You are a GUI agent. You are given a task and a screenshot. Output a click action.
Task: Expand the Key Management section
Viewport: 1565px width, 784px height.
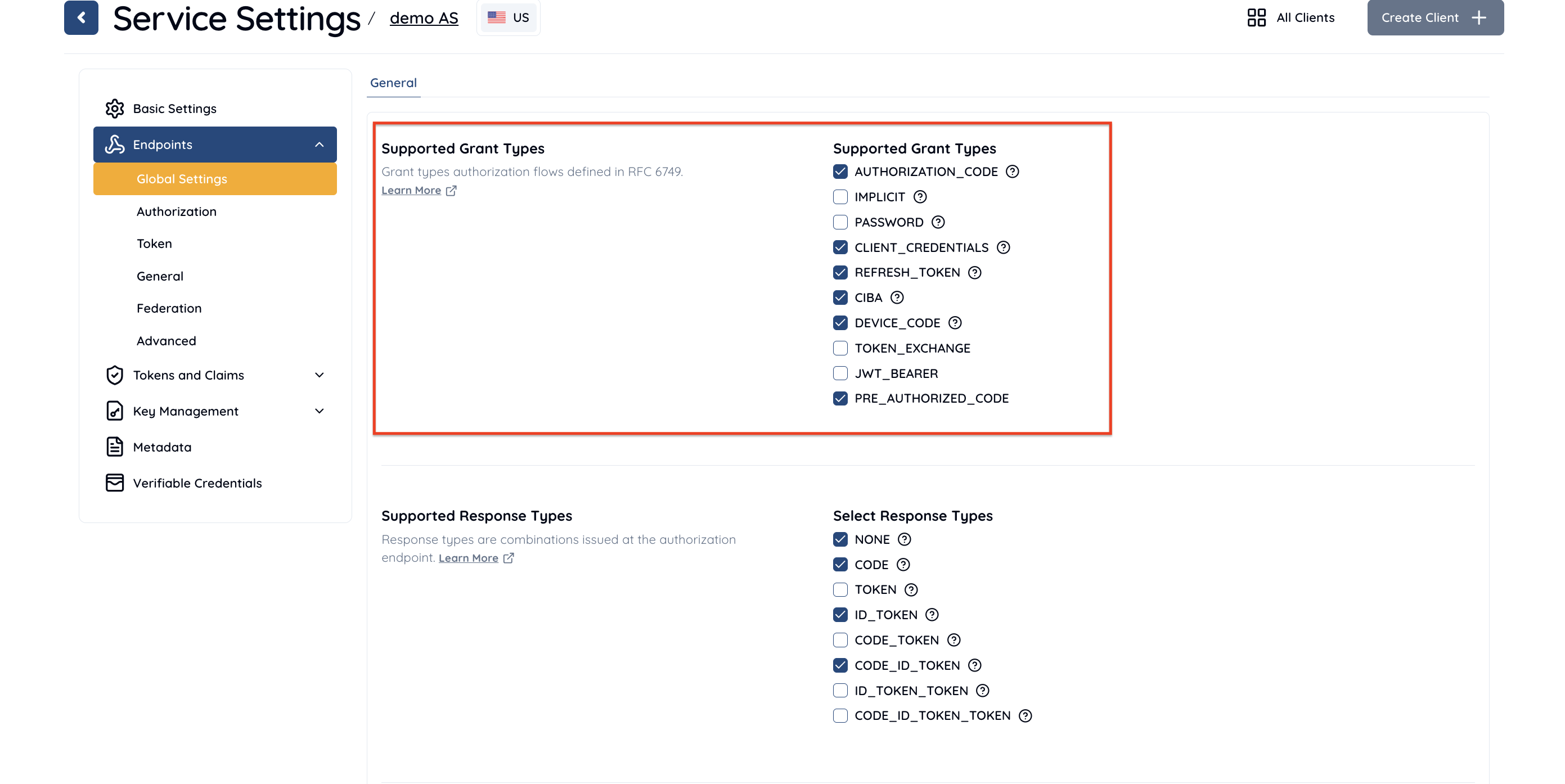click(x=319, y=411)
